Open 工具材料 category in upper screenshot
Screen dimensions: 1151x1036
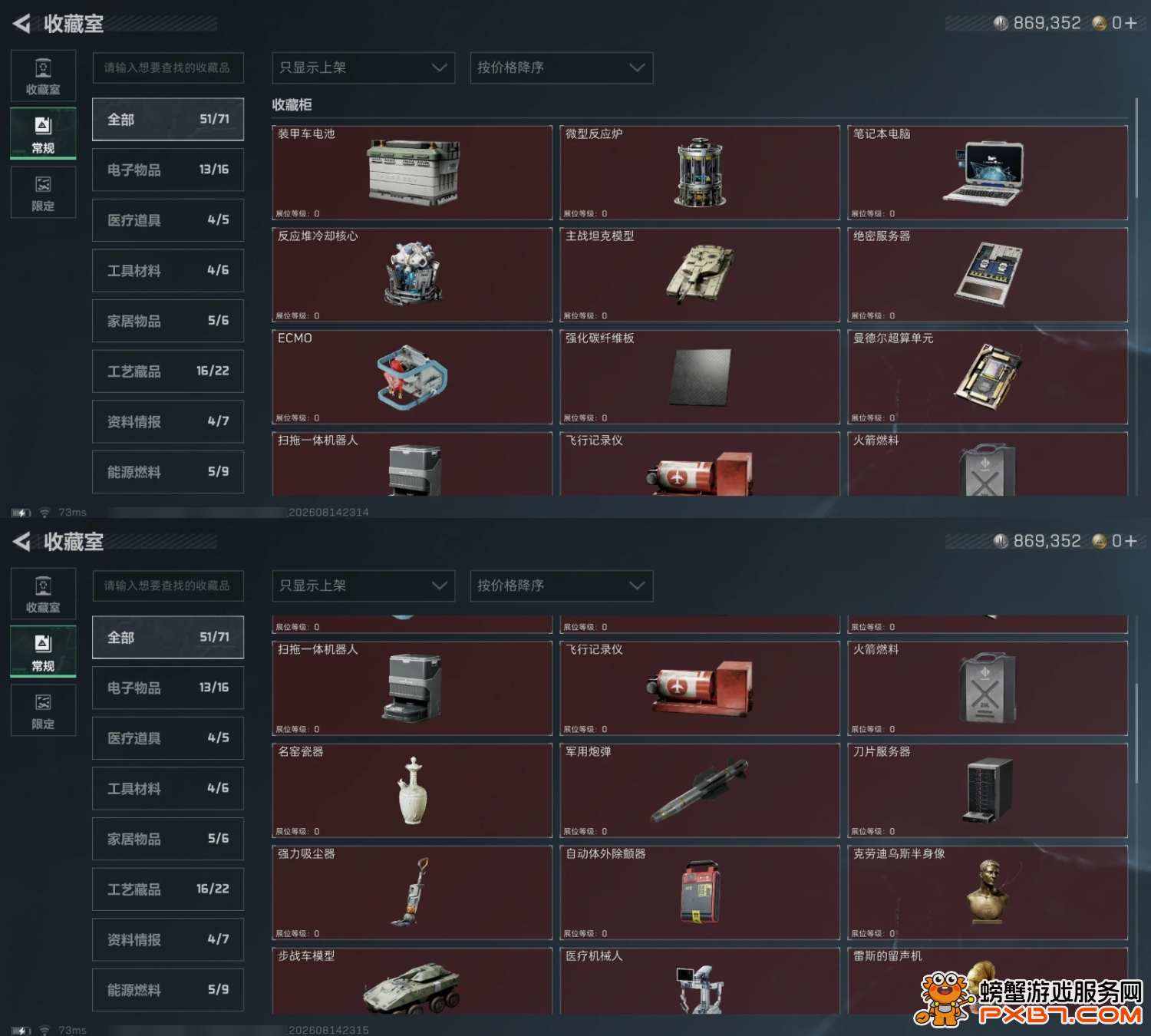click(x=168, y=270)
